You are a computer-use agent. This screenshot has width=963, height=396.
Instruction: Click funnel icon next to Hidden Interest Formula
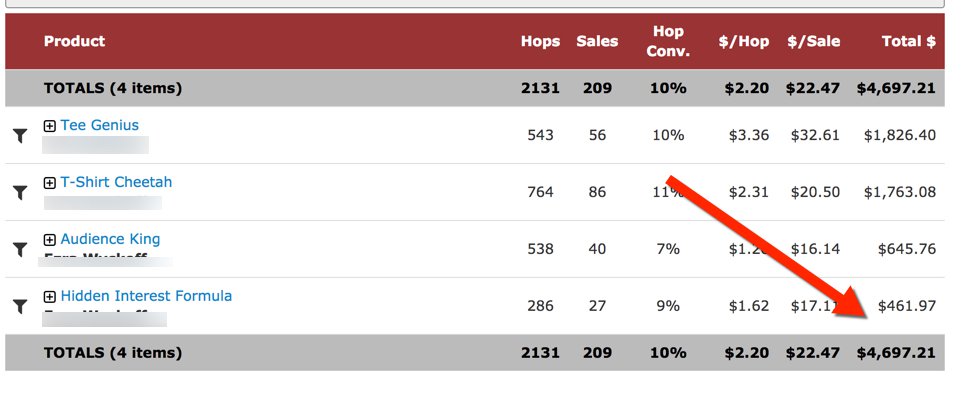pyautogui.click(x=20, y=306)
